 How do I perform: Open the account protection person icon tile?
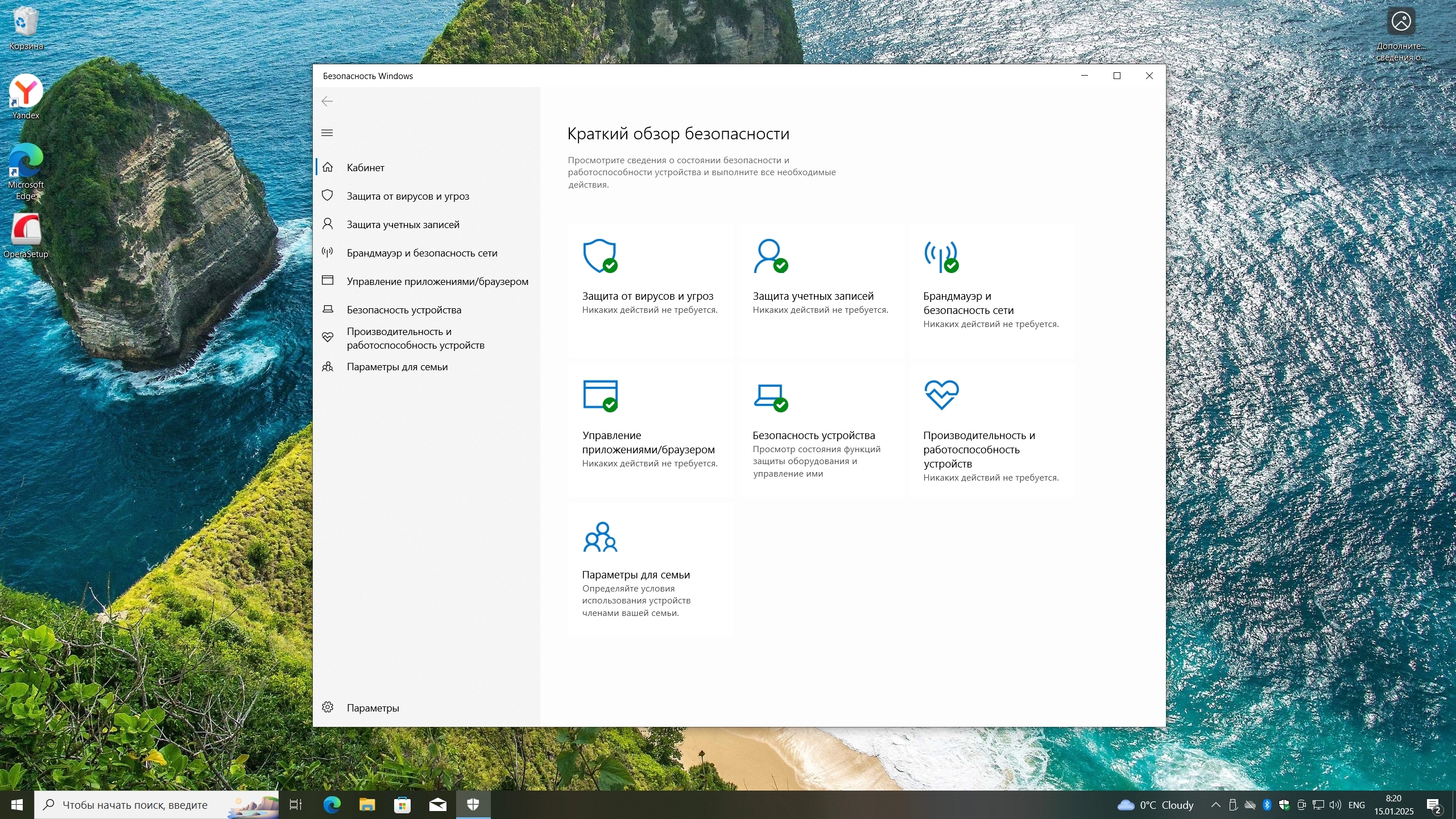point(770,256)
